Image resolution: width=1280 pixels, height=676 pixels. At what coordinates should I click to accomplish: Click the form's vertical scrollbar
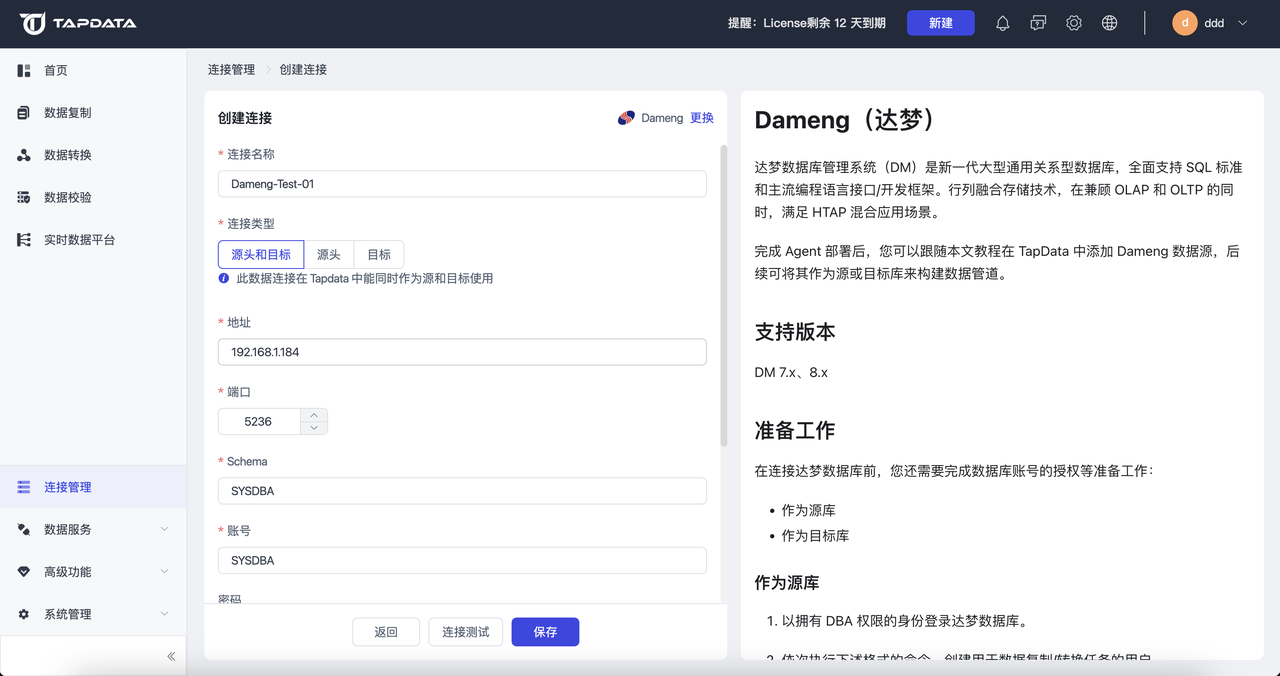pos(724,296)
